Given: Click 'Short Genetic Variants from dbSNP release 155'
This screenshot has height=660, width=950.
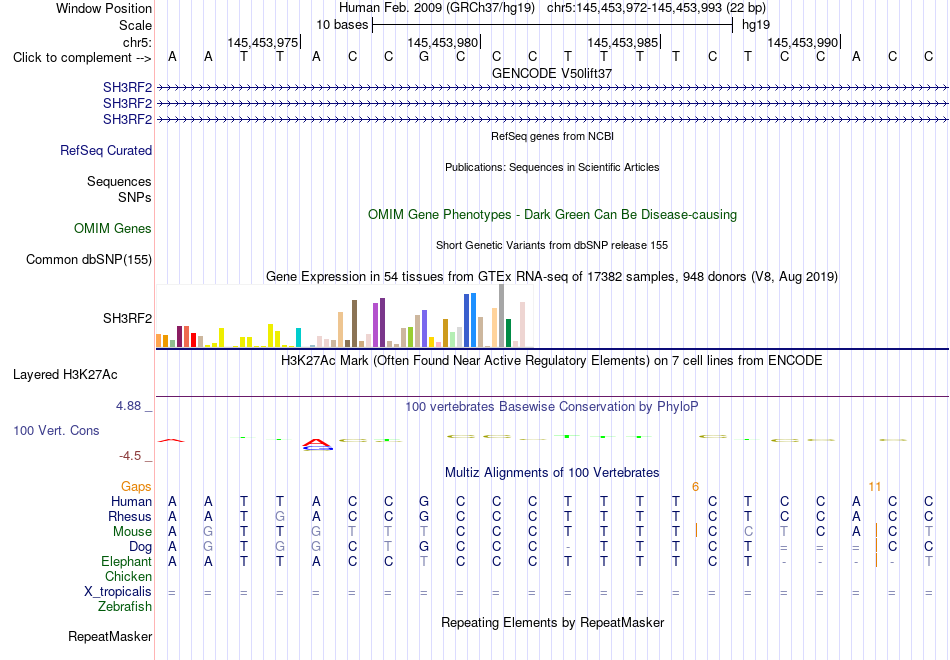Looking at the screenshot, I should click(552, 245).
